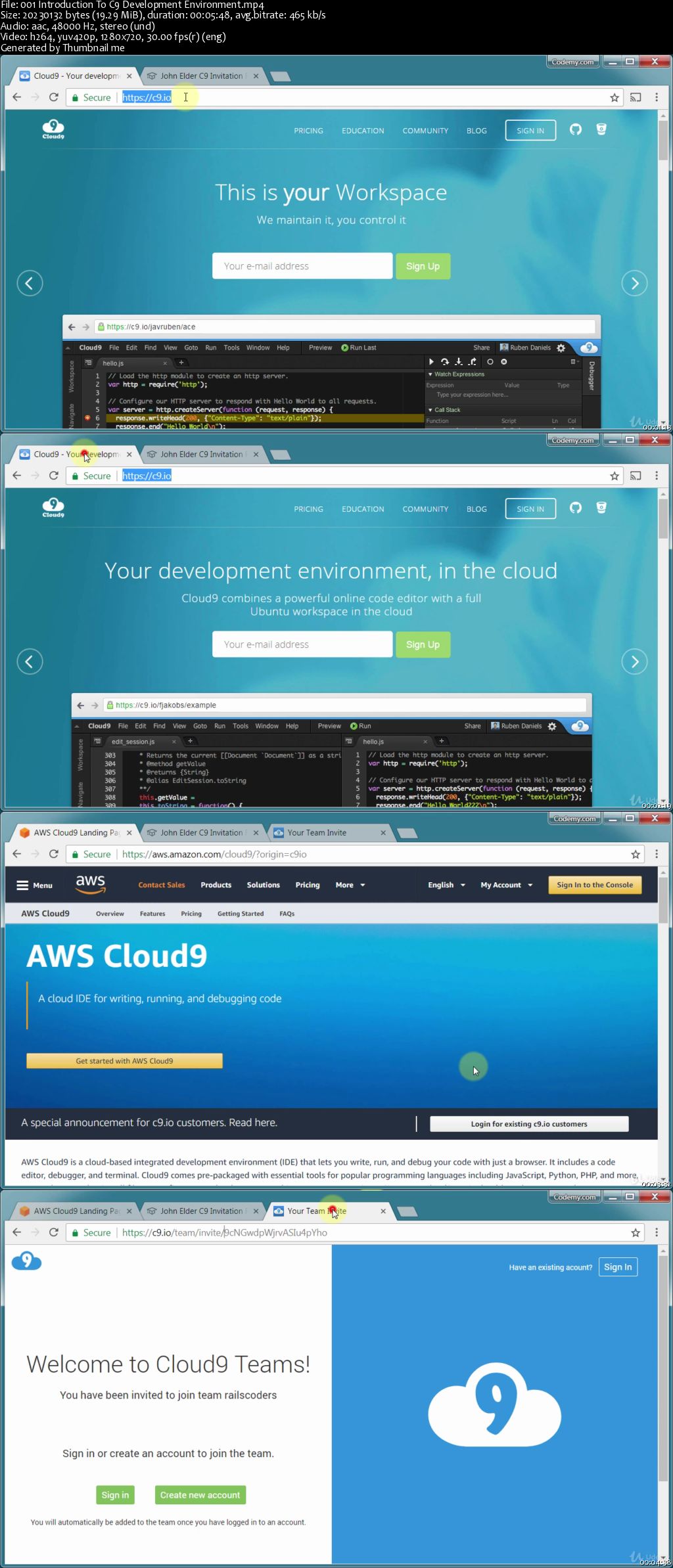Image resolution: width=673 pixels, height=1568 pixels.
Task: Click the Cloud9 logo on the 'This is your Workspace' page
Action: (53, 129)
